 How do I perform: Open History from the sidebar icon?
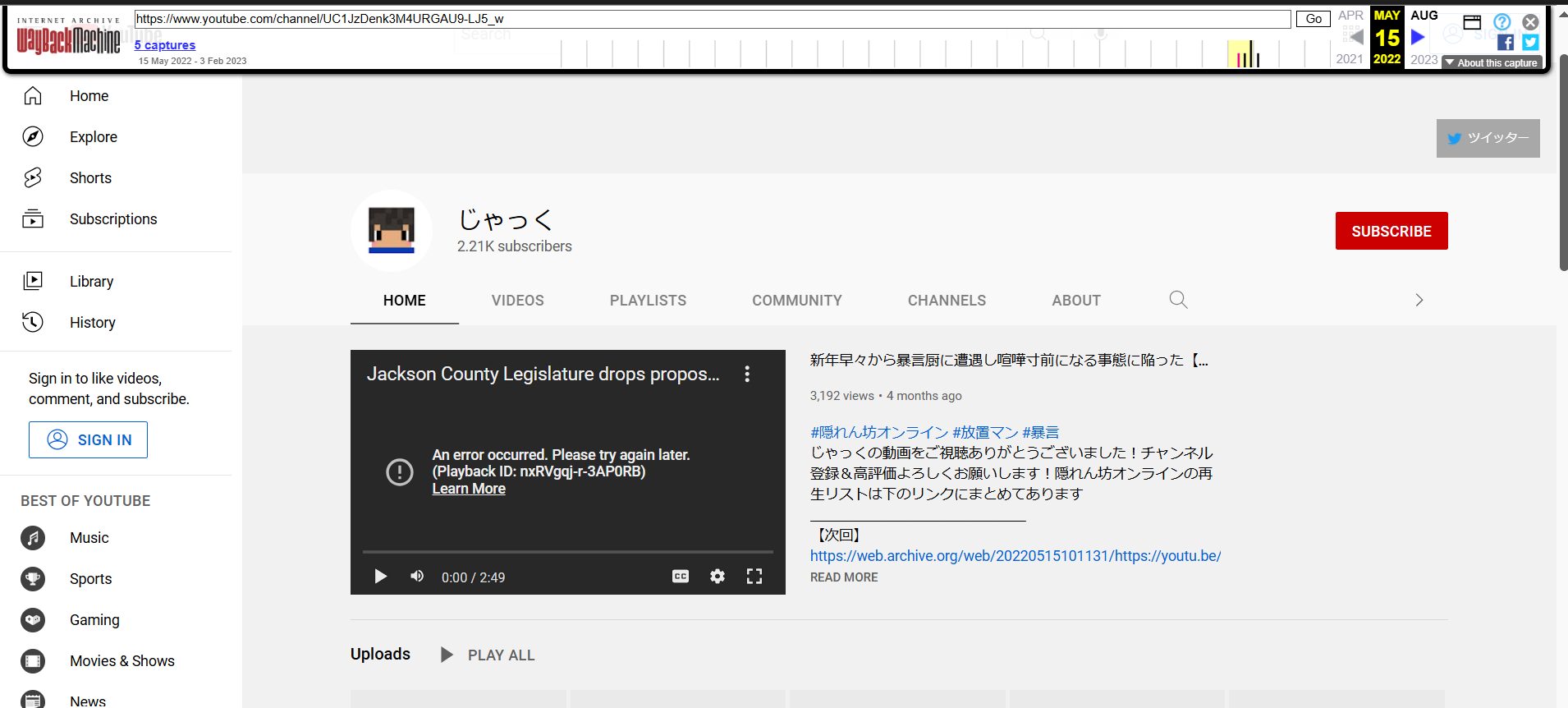click(33, 322)
